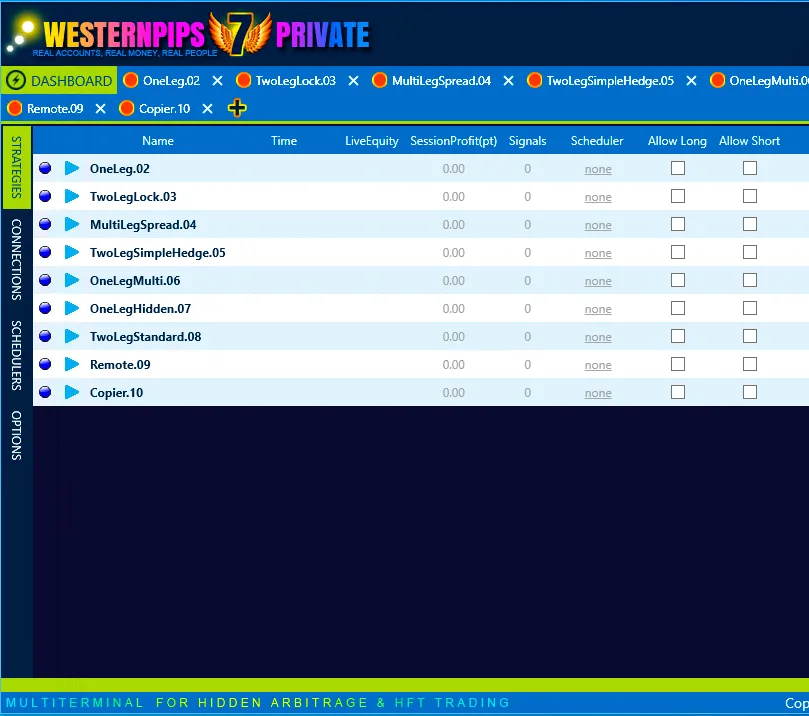Image resolution: width=809 pixels, height=716 pixels.
Task: Close the MultiLegSpread.04 tab
Action: 508,81
